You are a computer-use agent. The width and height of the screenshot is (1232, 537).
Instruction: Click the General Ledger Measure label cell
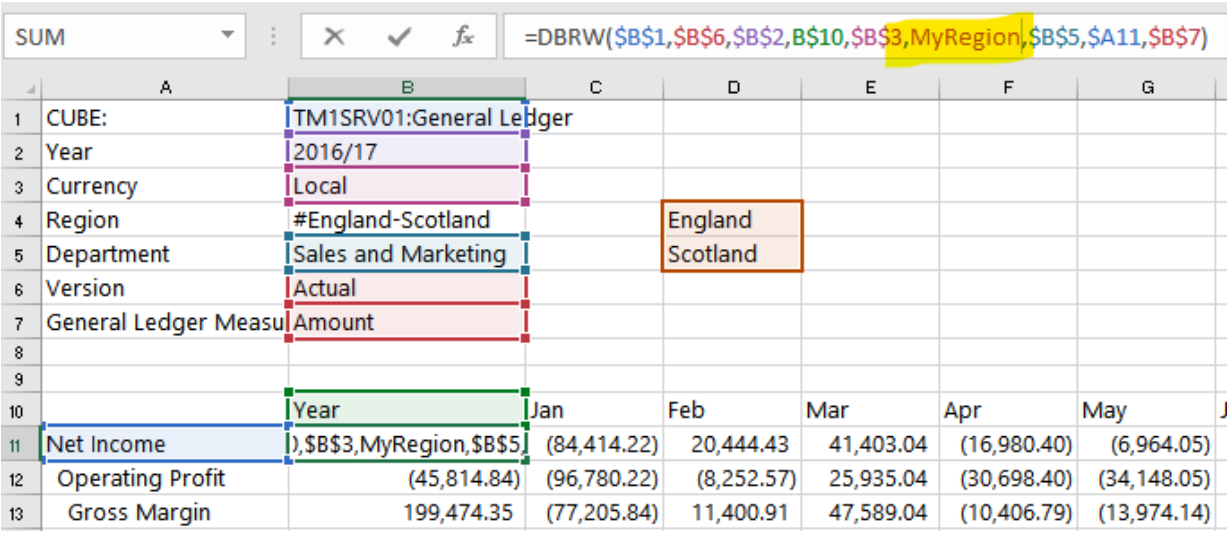[x=164, y=322]
